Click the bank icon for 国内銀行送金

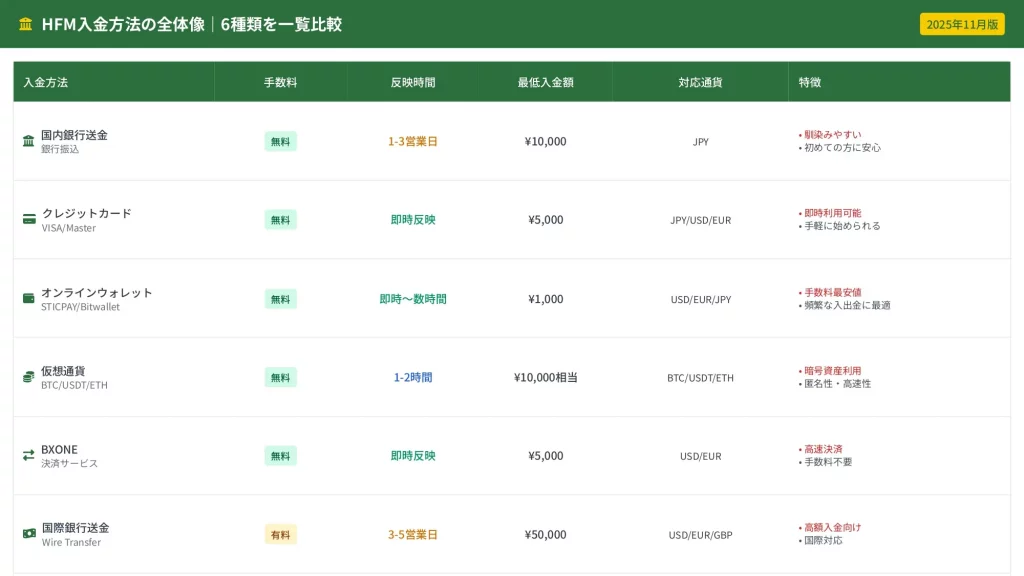click(29, 141)
